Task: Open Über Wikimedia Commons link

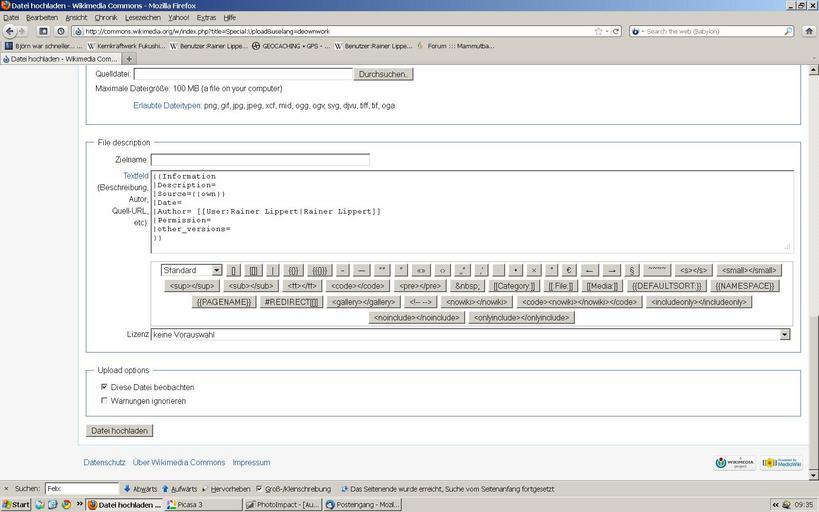Action: click(x=179, y=462)
